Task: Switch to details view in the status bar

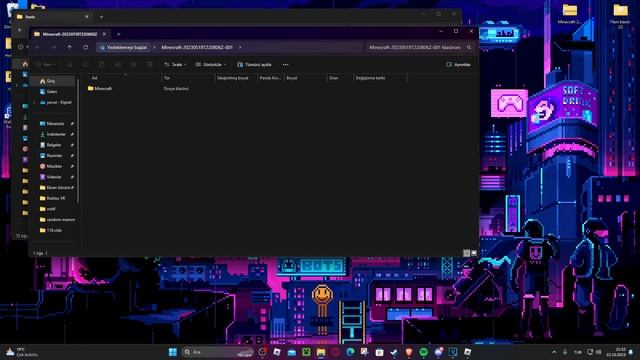Action: tap(467, 253)
